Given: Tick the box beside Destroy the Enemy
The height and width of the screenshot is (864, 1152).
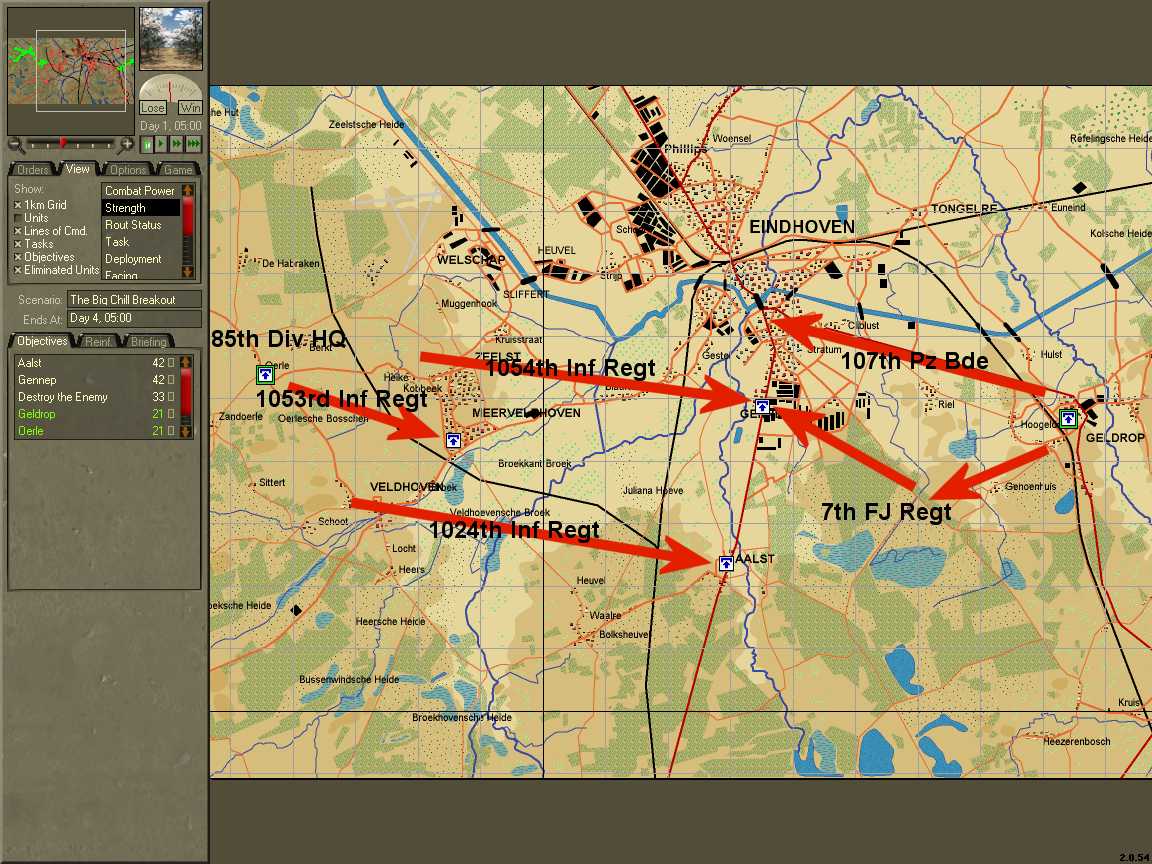Looking at the screenshot, I should point(171,397).
